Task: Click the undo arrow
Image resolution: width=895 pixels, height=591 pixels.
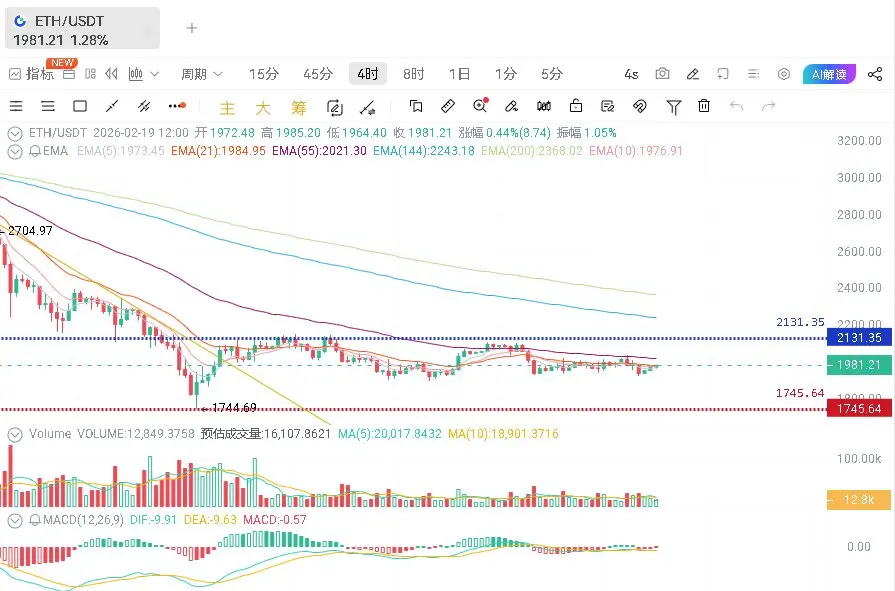Action: 736,106
